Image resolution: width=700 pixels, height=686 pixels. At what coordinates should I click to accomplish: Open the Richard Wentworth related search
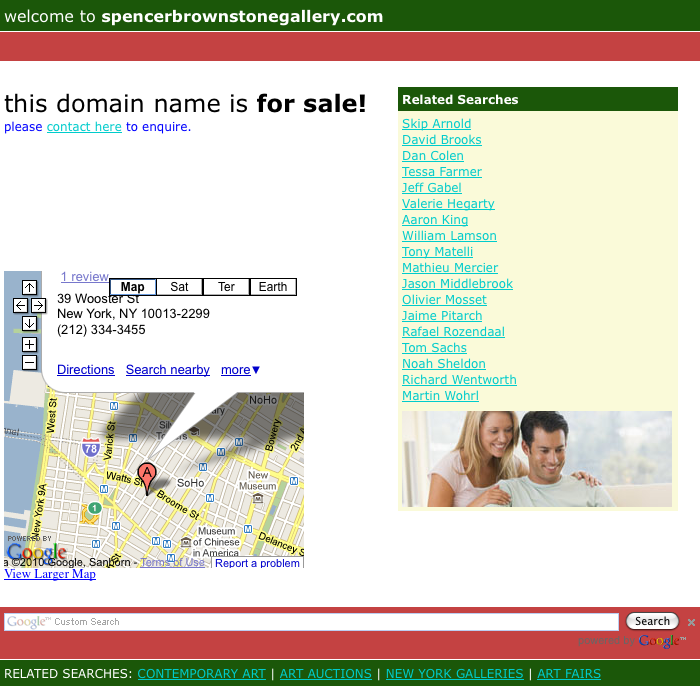tap(459, 380)
